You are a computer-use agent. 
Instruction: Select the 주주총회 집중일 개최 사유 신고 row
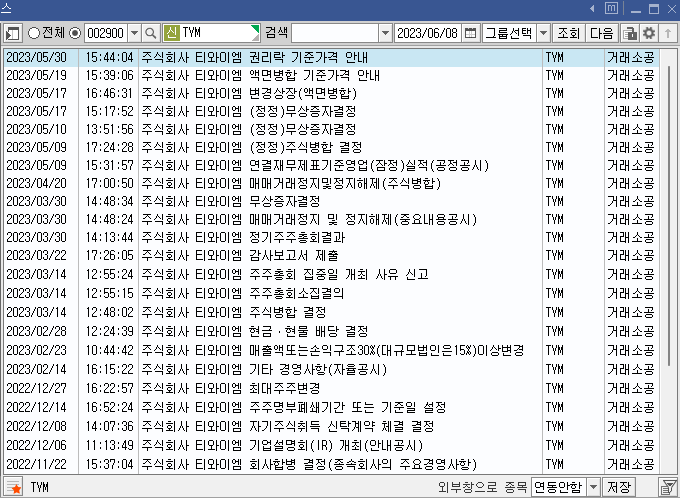331,274
